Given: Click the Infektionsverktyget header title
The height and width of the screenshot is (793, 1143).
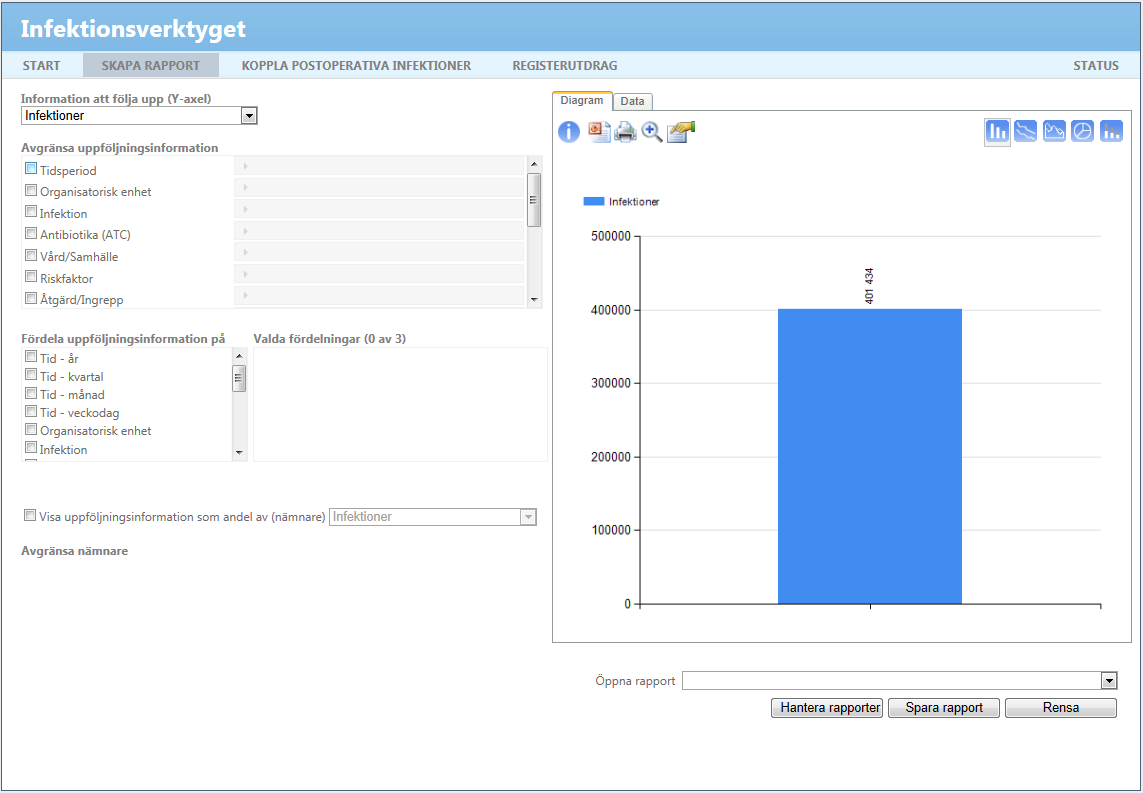Looking at the screenshot, I should (x=133, y=29).
